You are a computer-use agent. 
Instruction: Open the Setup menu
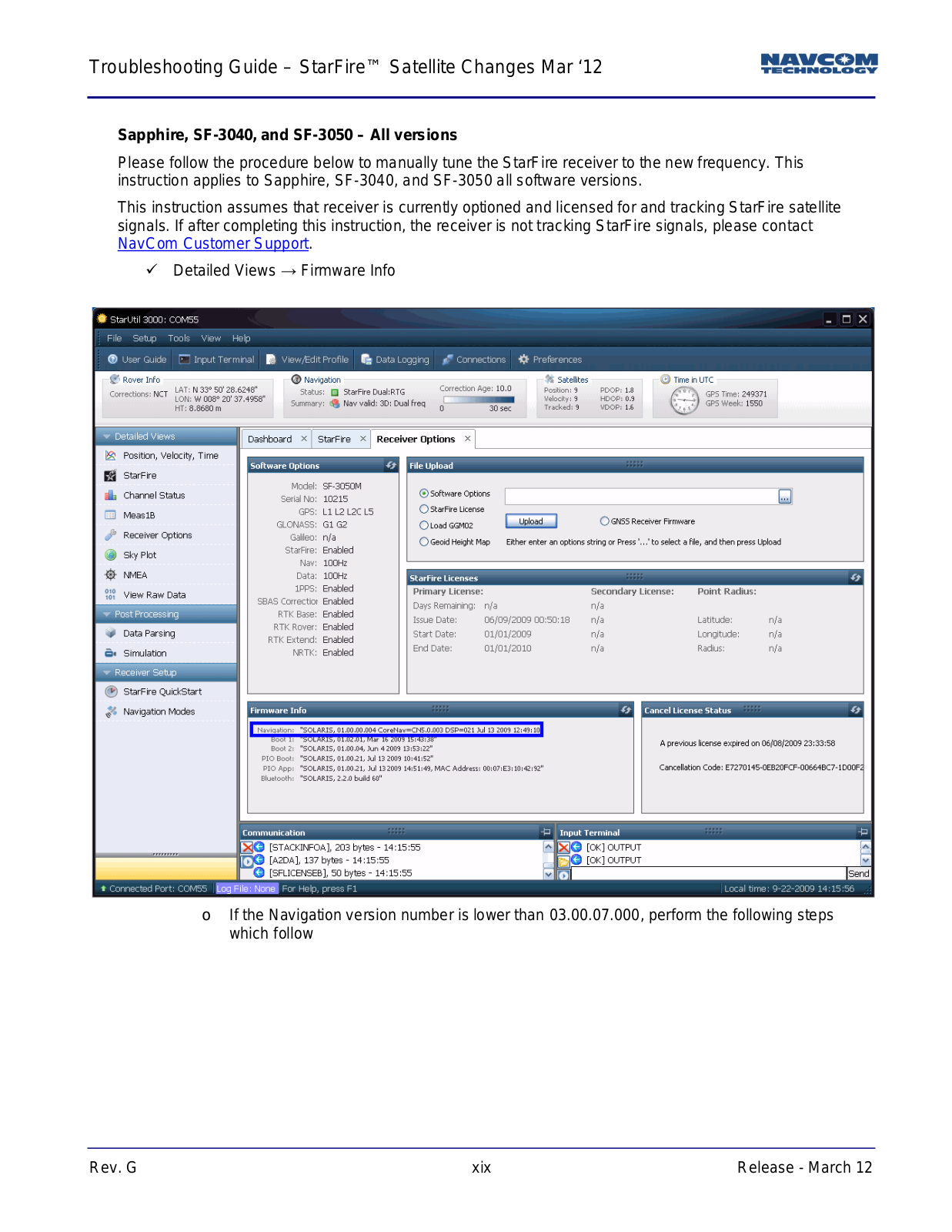click(x=145, y=338)
